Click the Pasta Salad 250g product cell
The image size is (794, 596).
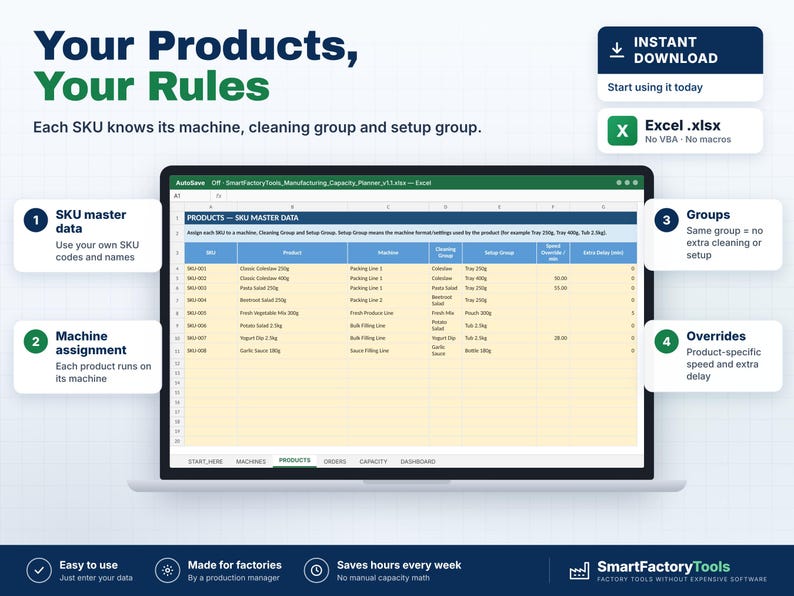point(292,288)
